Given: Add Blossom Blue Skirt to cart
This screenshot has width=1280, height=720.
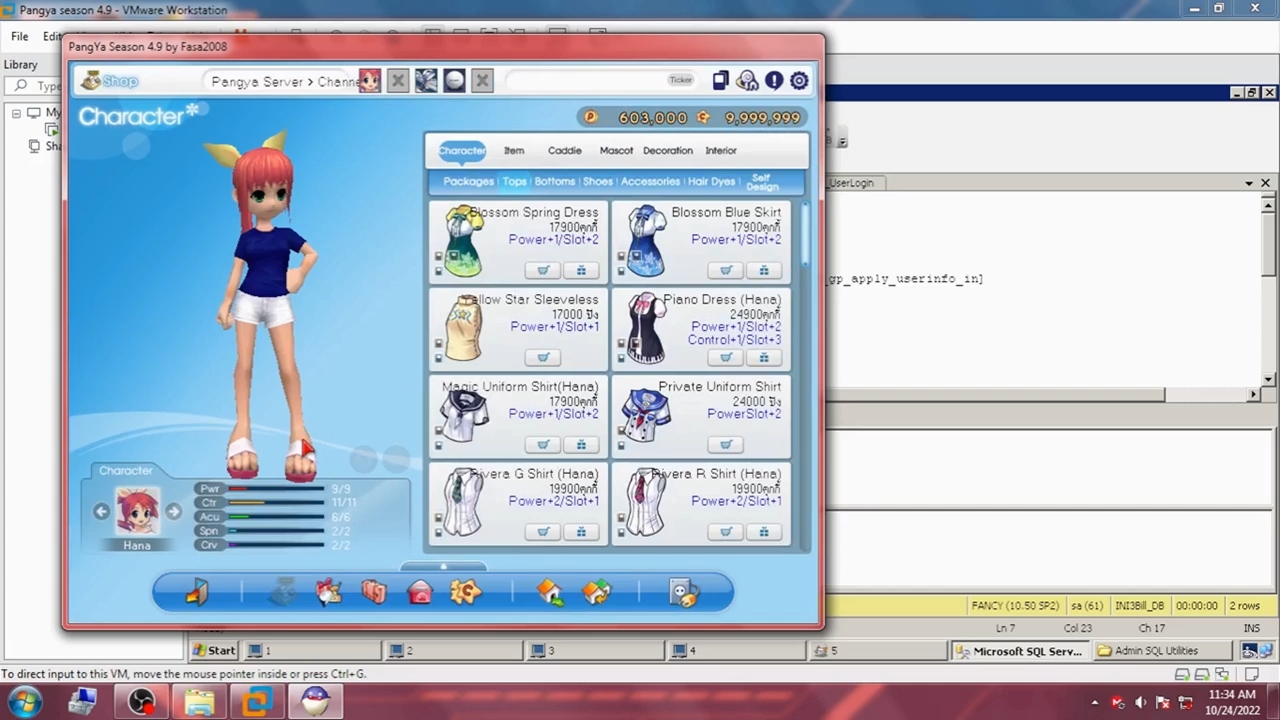Looking at the screenshot, I should pos(726,270).
